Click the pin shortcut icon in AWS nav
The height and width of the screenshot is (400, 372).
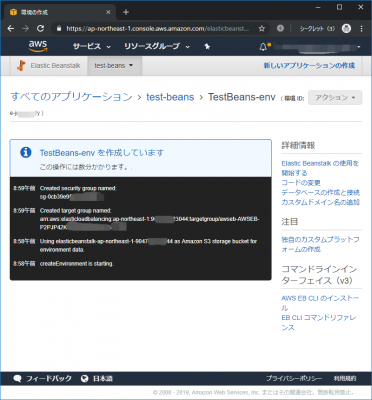(x=207, y=47)
